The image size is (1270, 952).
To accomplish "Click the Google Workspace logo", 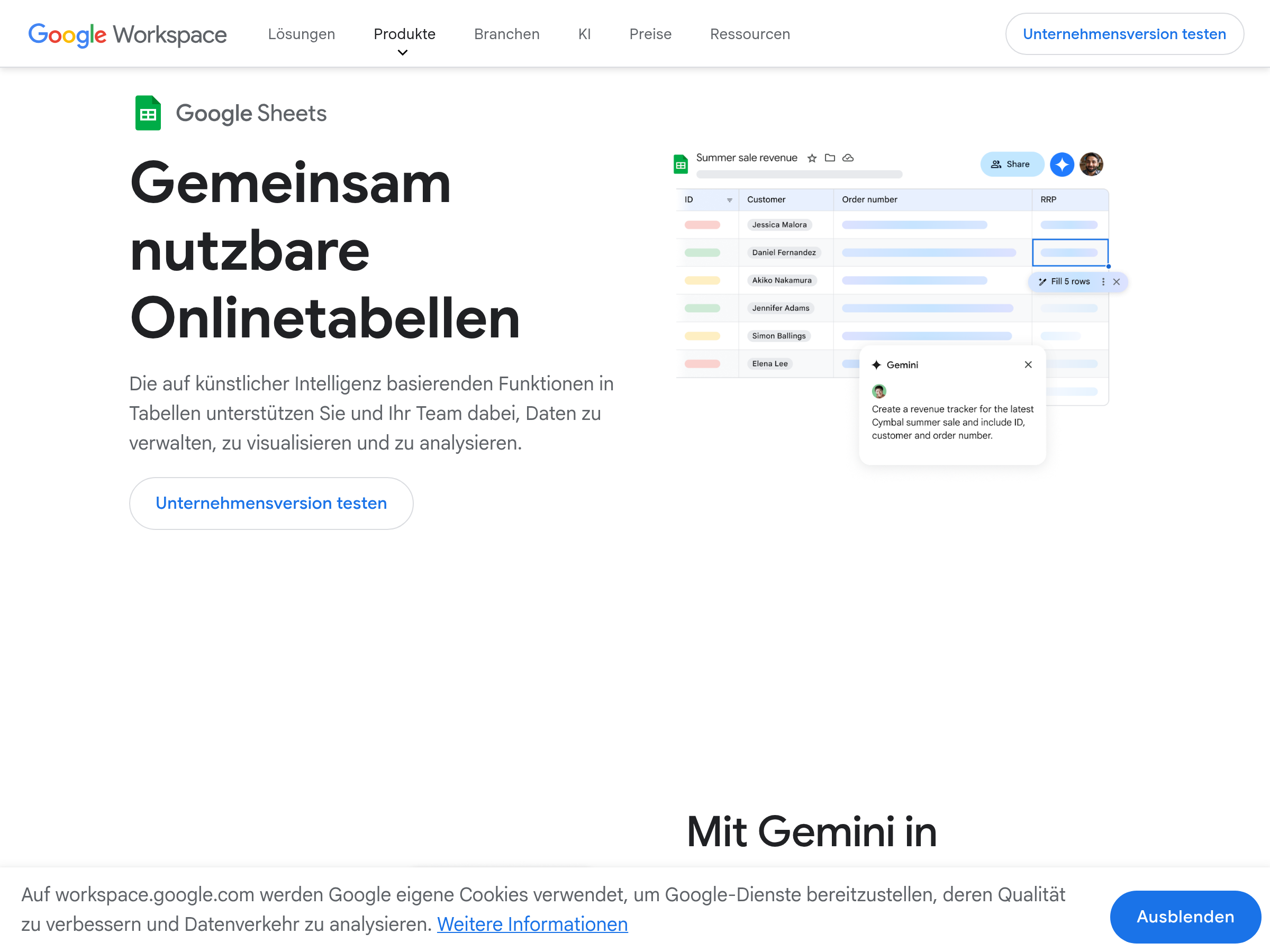I will coord(128,34).
